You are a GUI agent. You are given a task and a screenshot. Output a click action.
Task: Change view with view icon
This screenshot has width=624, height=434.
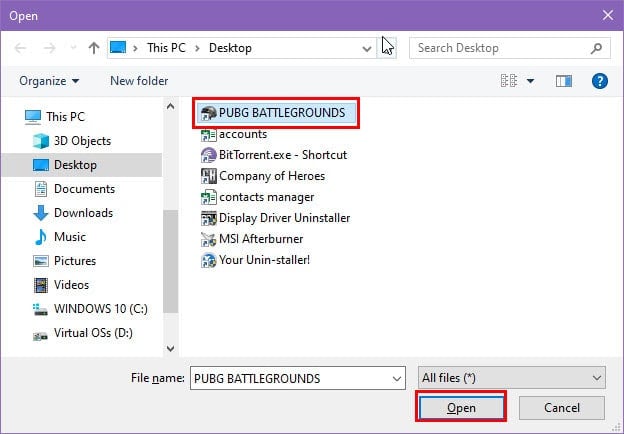pos(509,81)
